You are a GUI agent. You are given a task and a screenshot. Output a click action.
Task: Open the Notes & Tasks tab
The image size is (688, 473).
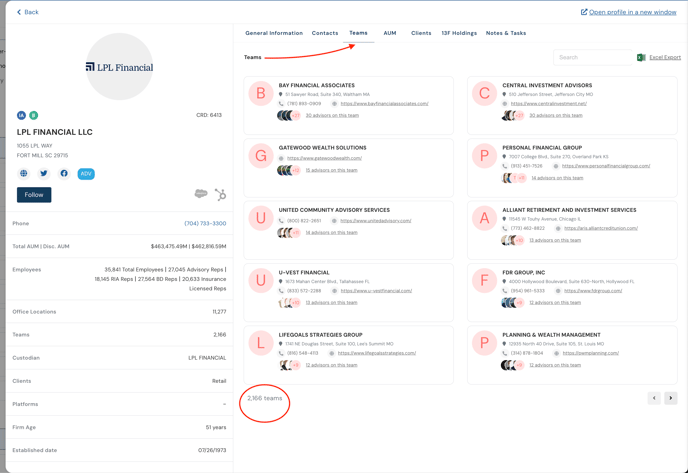[x=506, y=33]
